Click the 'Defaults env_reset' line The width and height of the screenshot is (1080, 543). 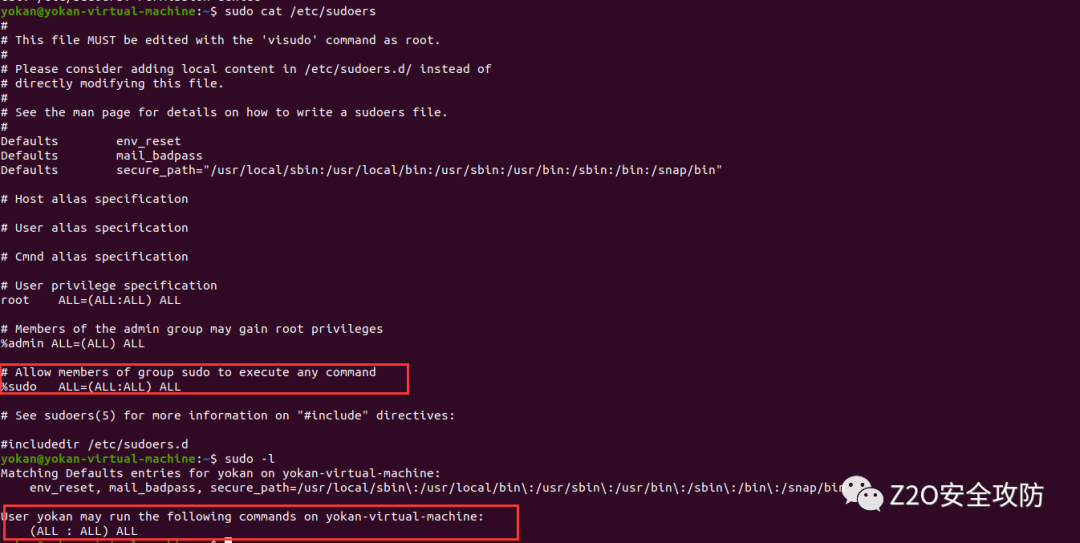tap(91, 141)
